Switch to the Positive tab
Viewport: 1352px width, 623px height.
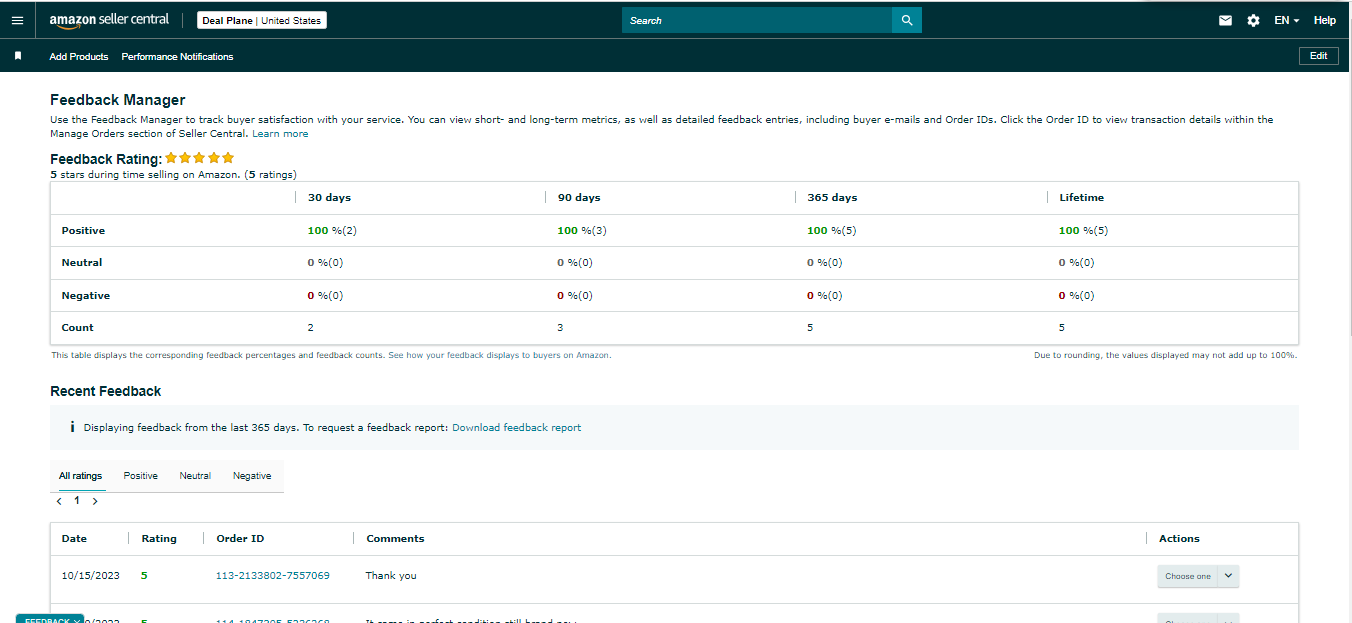(141, 476)
